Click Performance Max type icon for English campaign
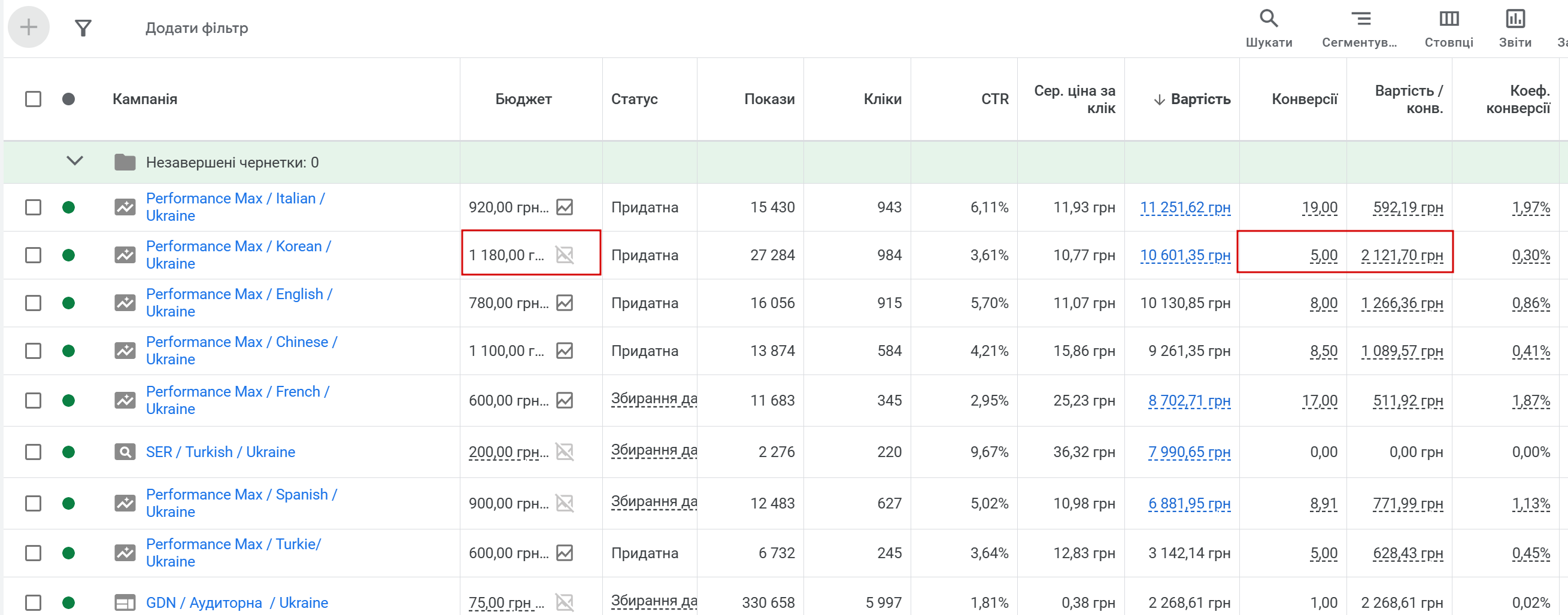The image size is (1568, 615). coord(125,303)
